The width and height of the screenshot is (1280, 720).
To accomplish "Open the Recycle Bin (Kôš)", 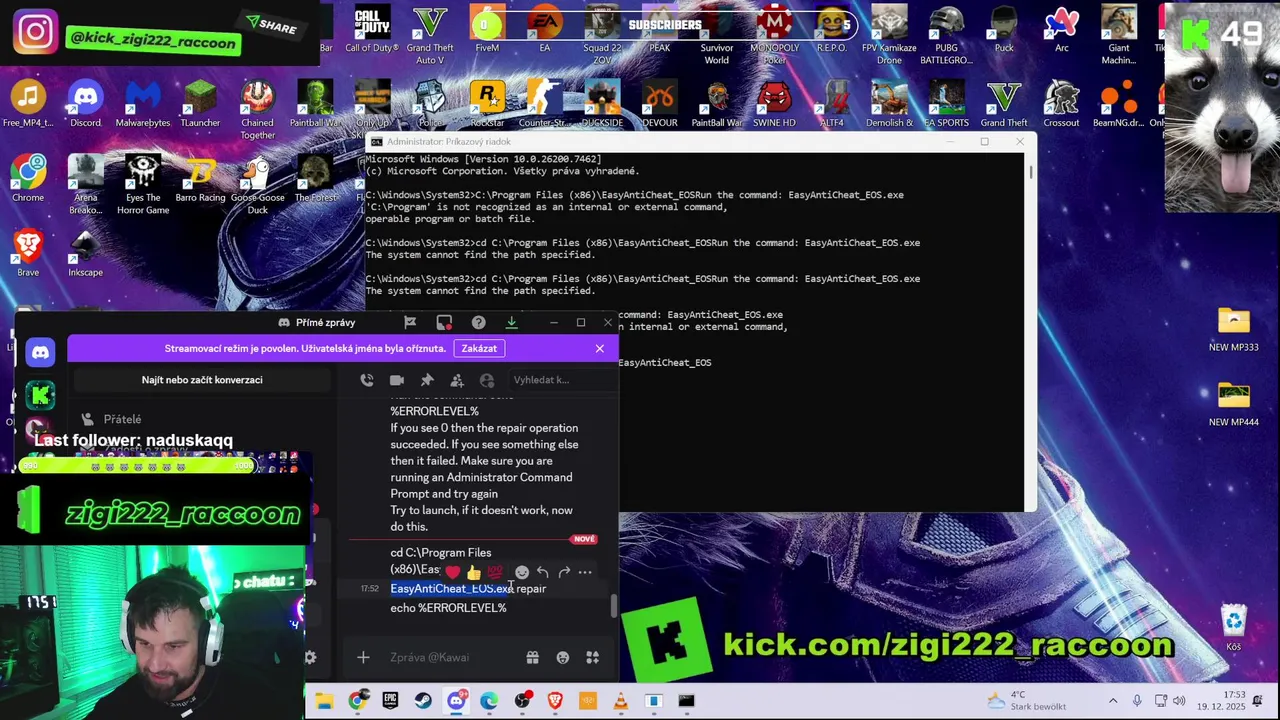I will point(1233,628).
